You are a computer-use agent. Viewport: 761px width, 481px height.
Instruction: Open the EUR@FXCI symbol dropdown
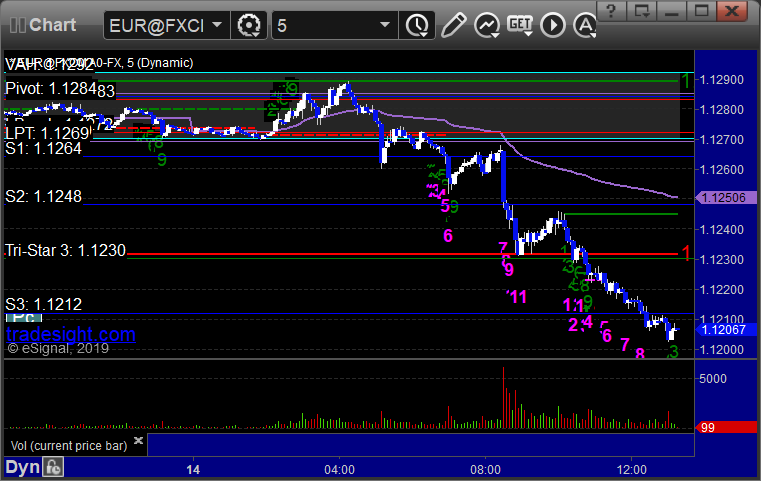pyautogui.click(x=216, y=25)
